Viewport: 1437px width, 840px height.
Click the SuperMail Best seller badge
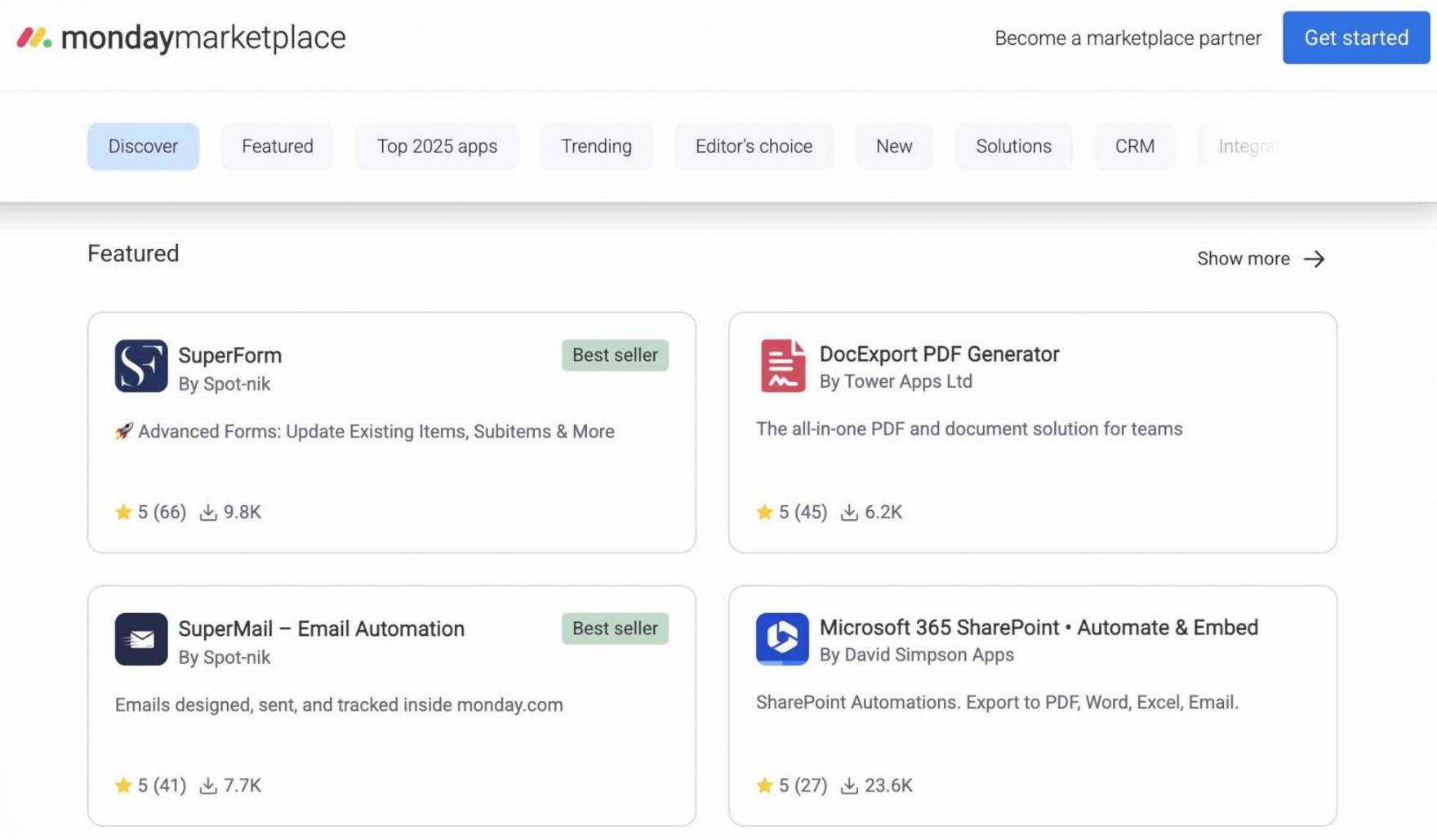click(615, 629)
